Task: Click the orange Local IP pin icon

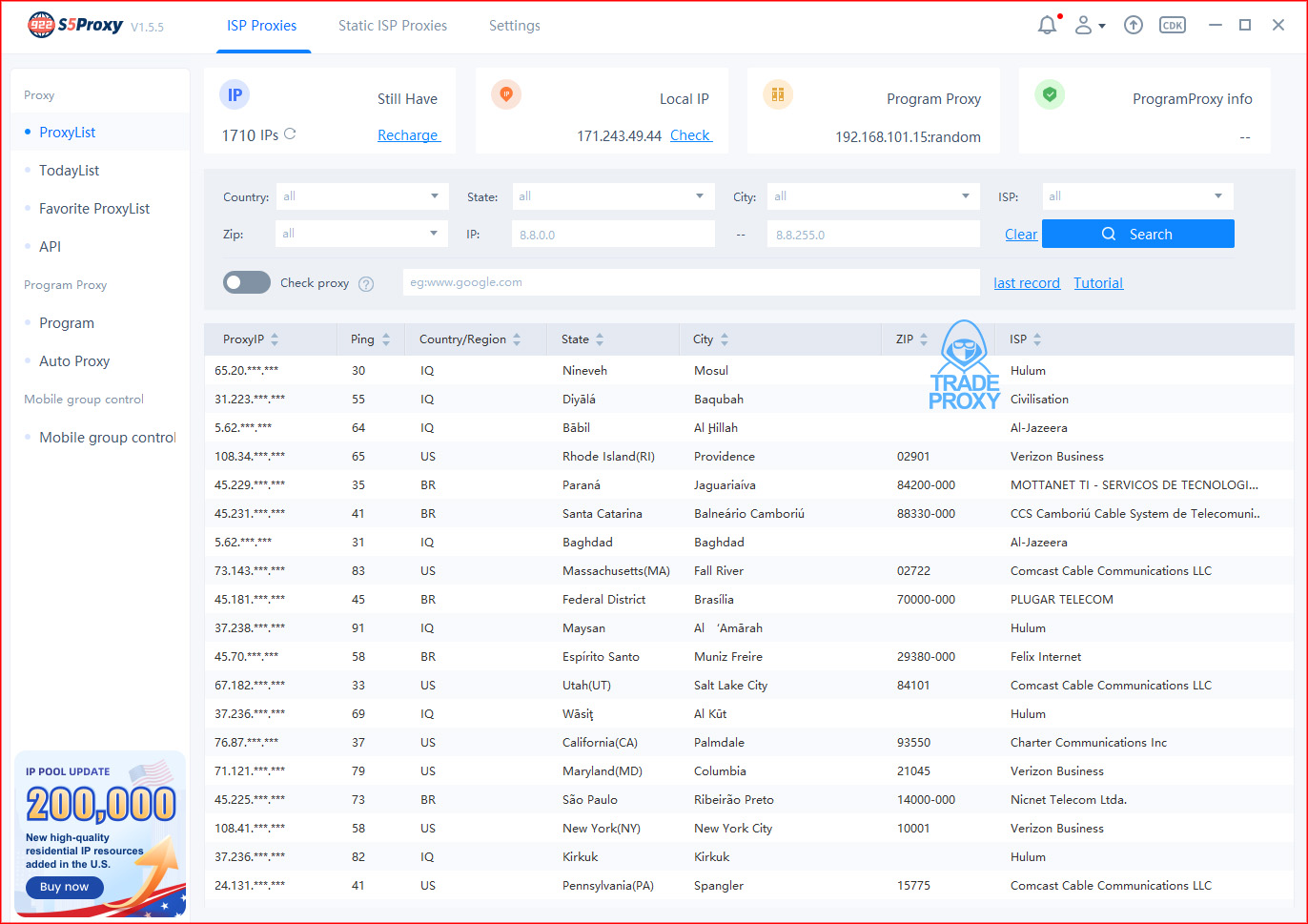Action: click(506, 94)
